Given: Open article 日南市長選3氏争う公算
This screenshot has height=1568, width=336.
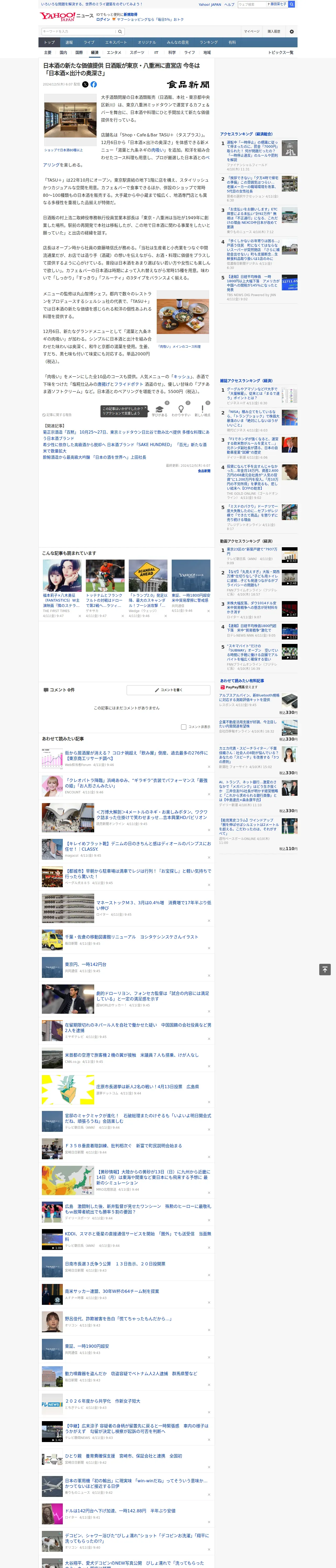Looking at the screenshot, I should click(x=115, y=1264).
